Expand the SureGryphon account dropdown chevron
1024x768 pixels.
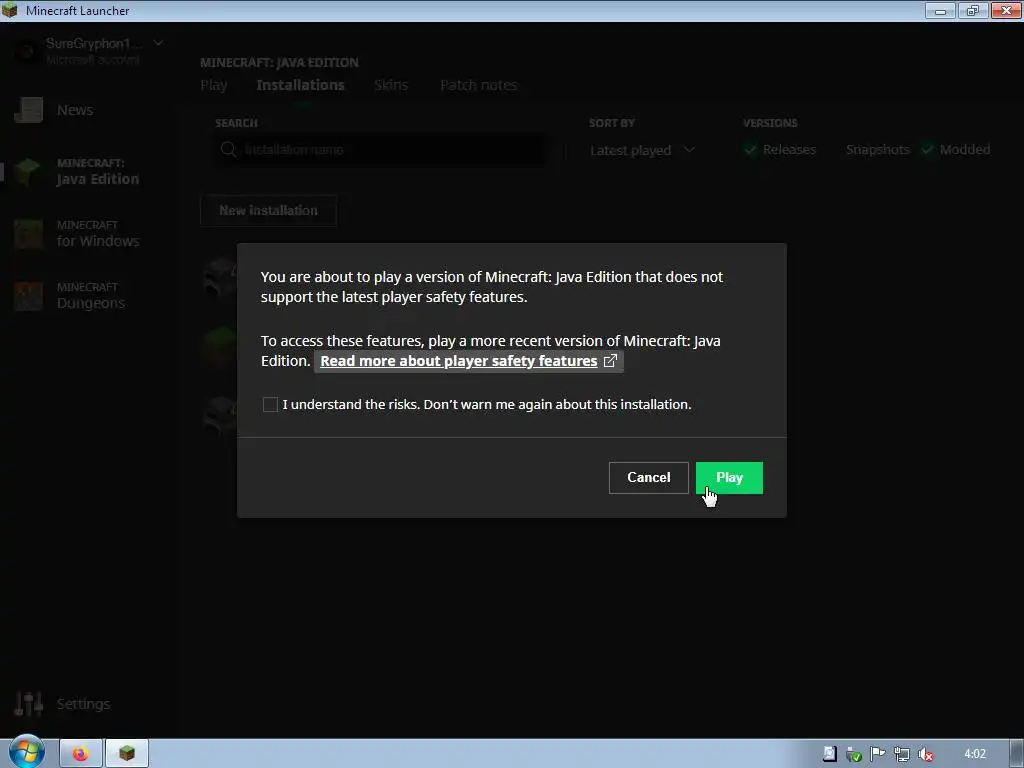coord(158,43)
